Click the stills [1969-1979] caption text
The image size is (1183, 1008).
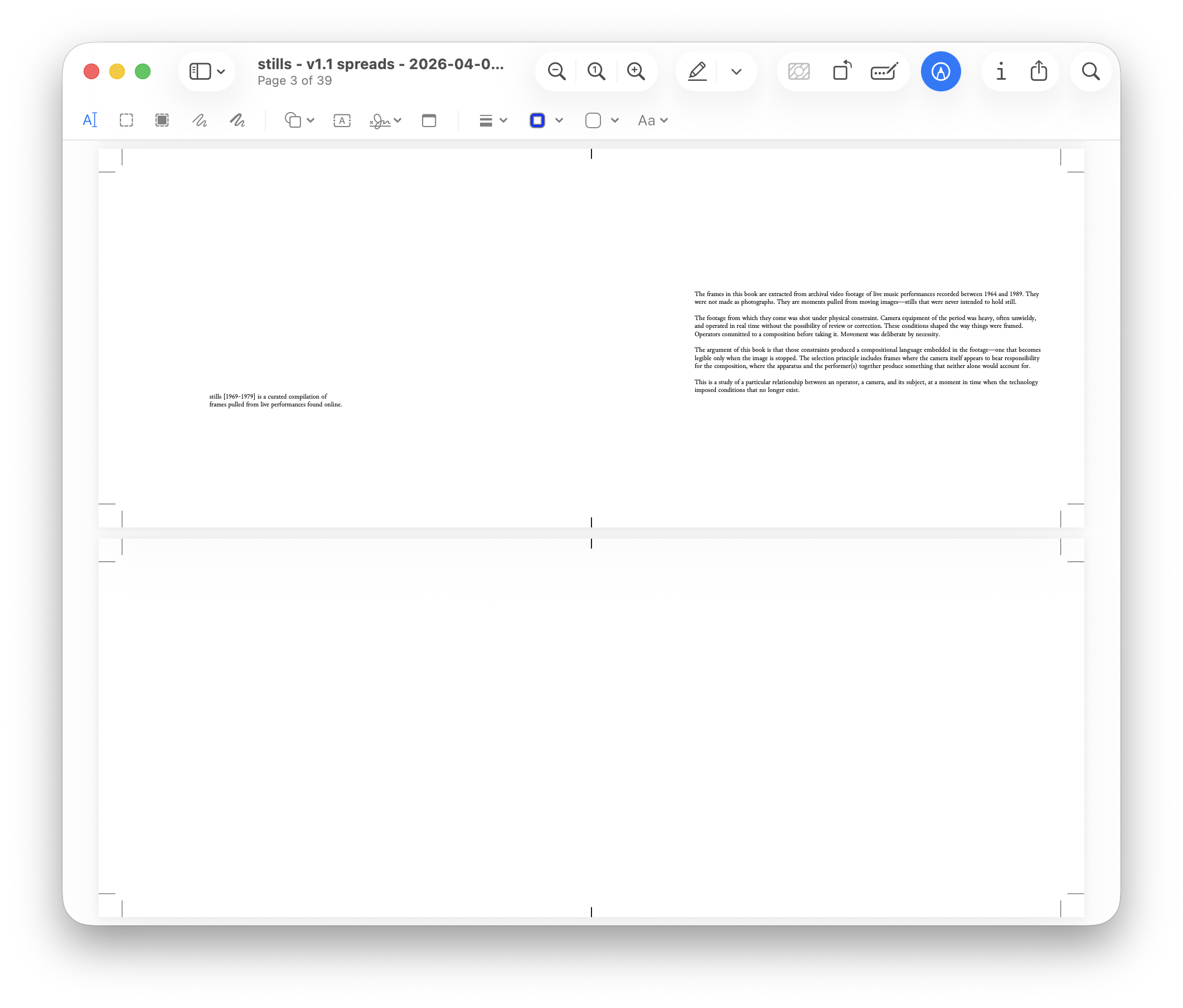[275, 400]
